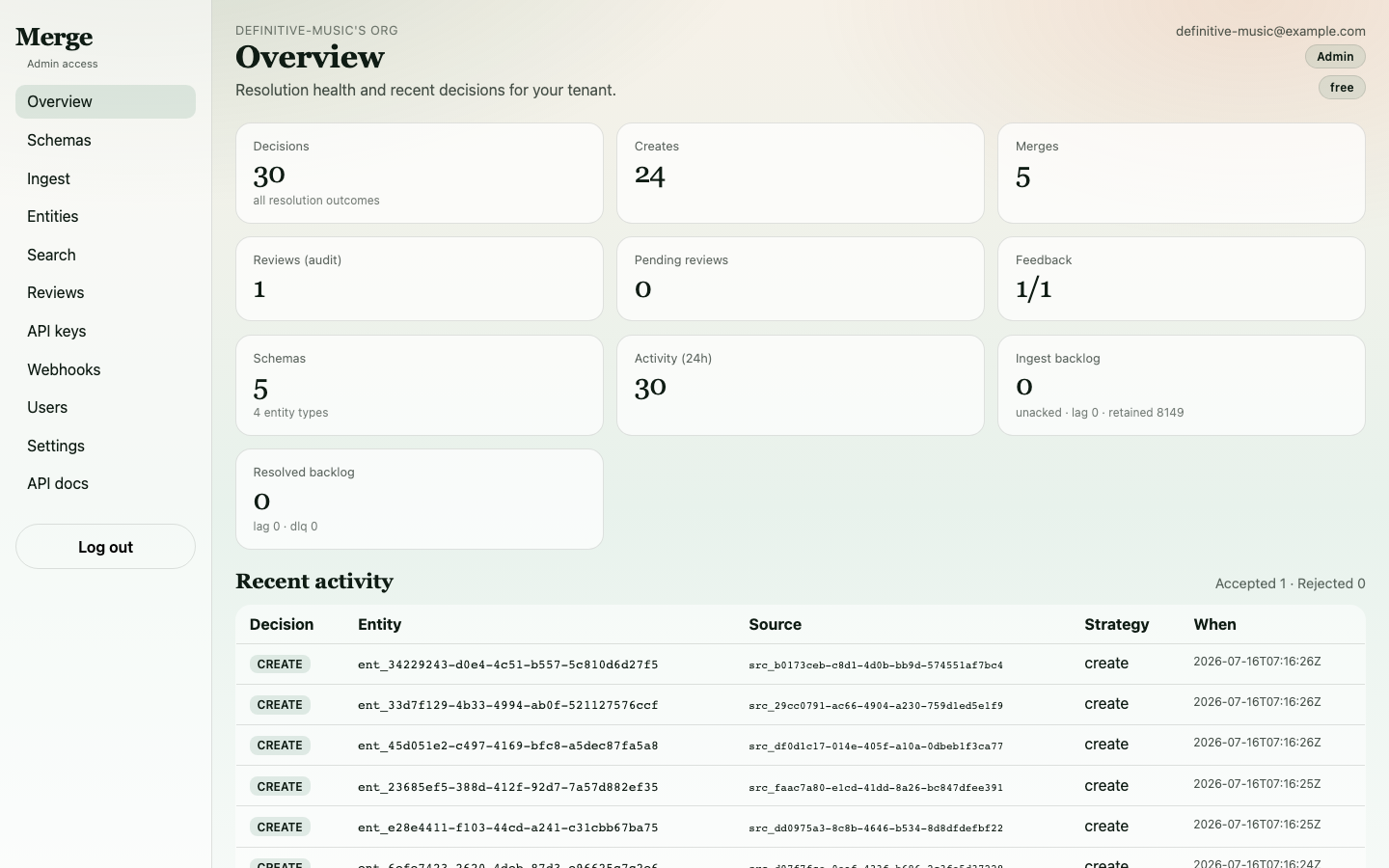Navigate to Entities

coord(105,216)
